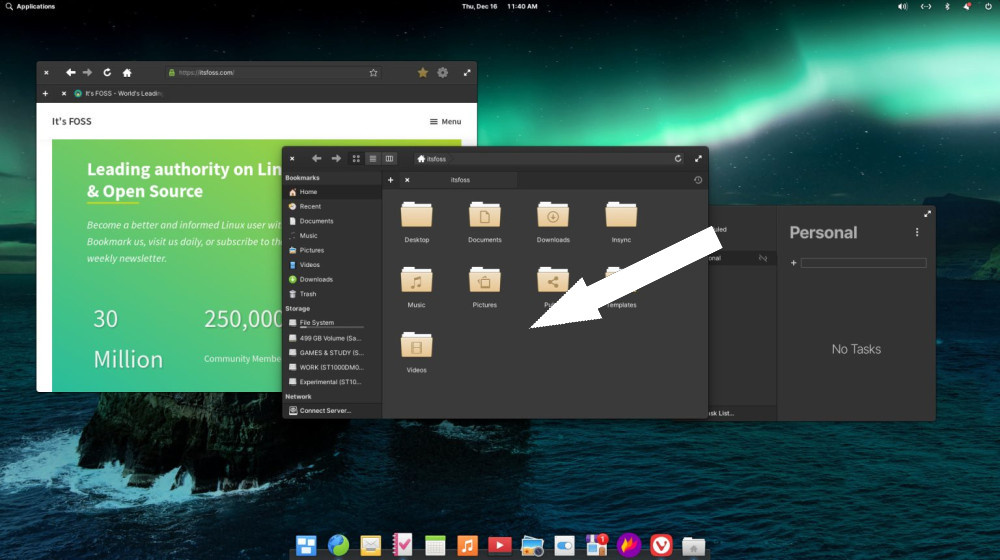Image resolution: width=1000 pixels, height=560 pixels.
Task: Collapse the Bookmarks section header
Action: click(302, 178)
